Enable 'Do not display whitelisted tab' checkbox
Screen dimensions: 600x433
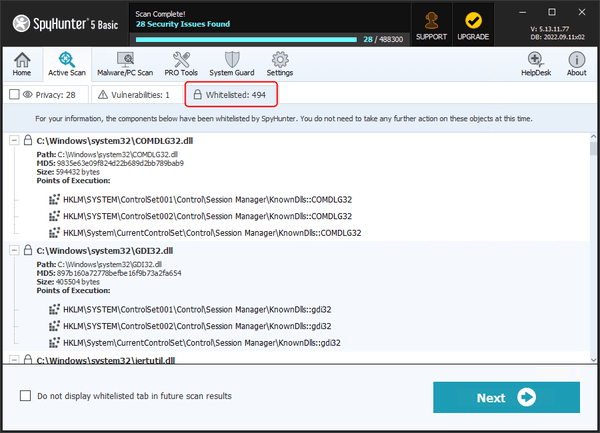click(25, 396)
